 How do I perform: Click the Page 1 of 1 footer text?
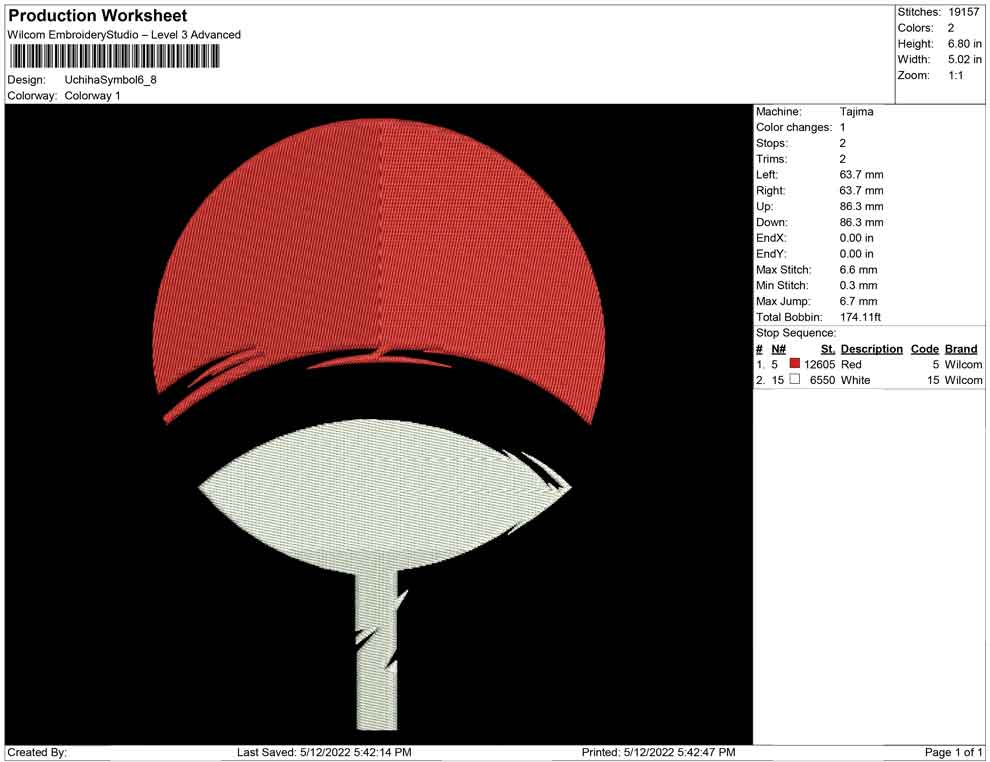click(x=954, y=752)
